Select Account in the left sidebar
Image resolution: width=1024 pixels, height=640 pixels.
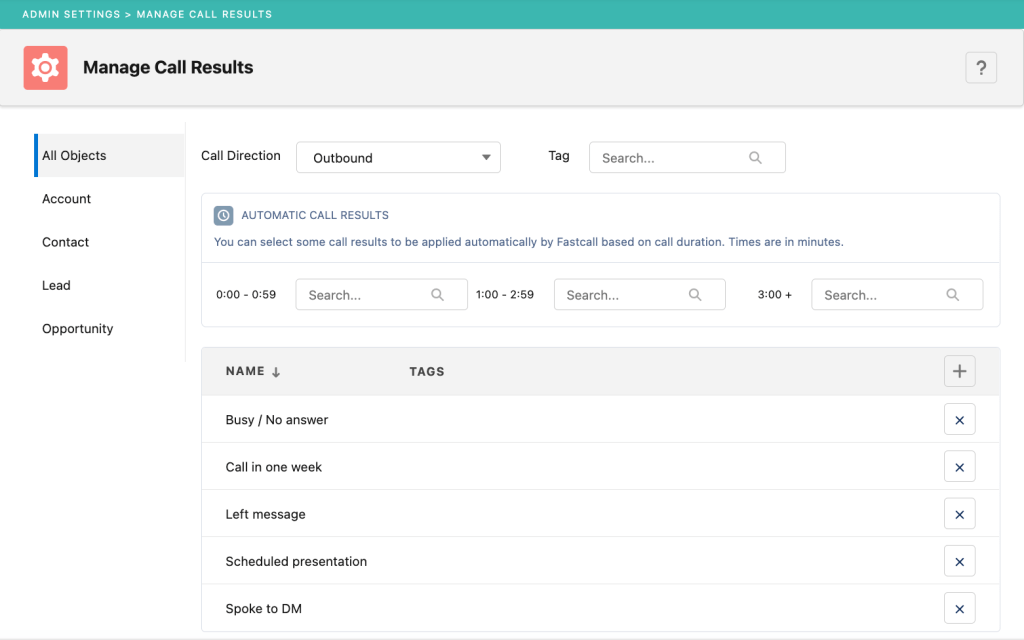[x=66, y=198]
